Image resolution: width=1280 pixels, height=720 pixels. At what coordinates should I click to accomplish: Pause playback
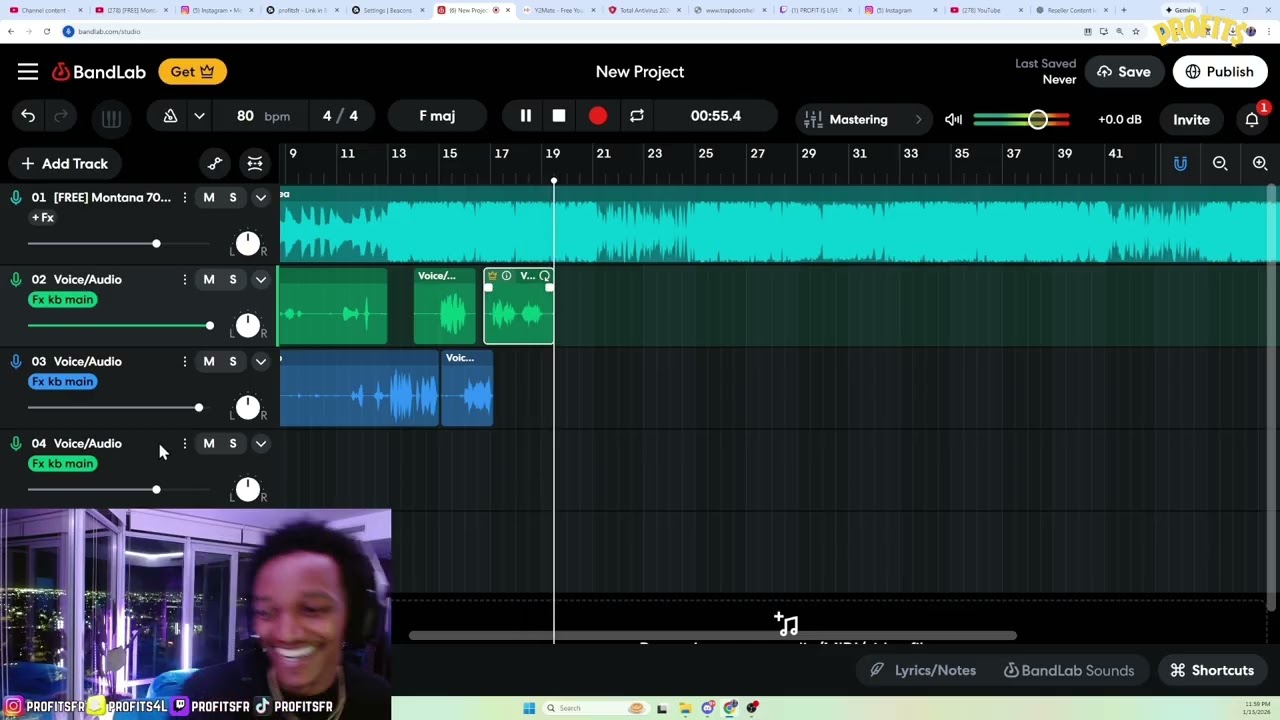click(525, 116)
